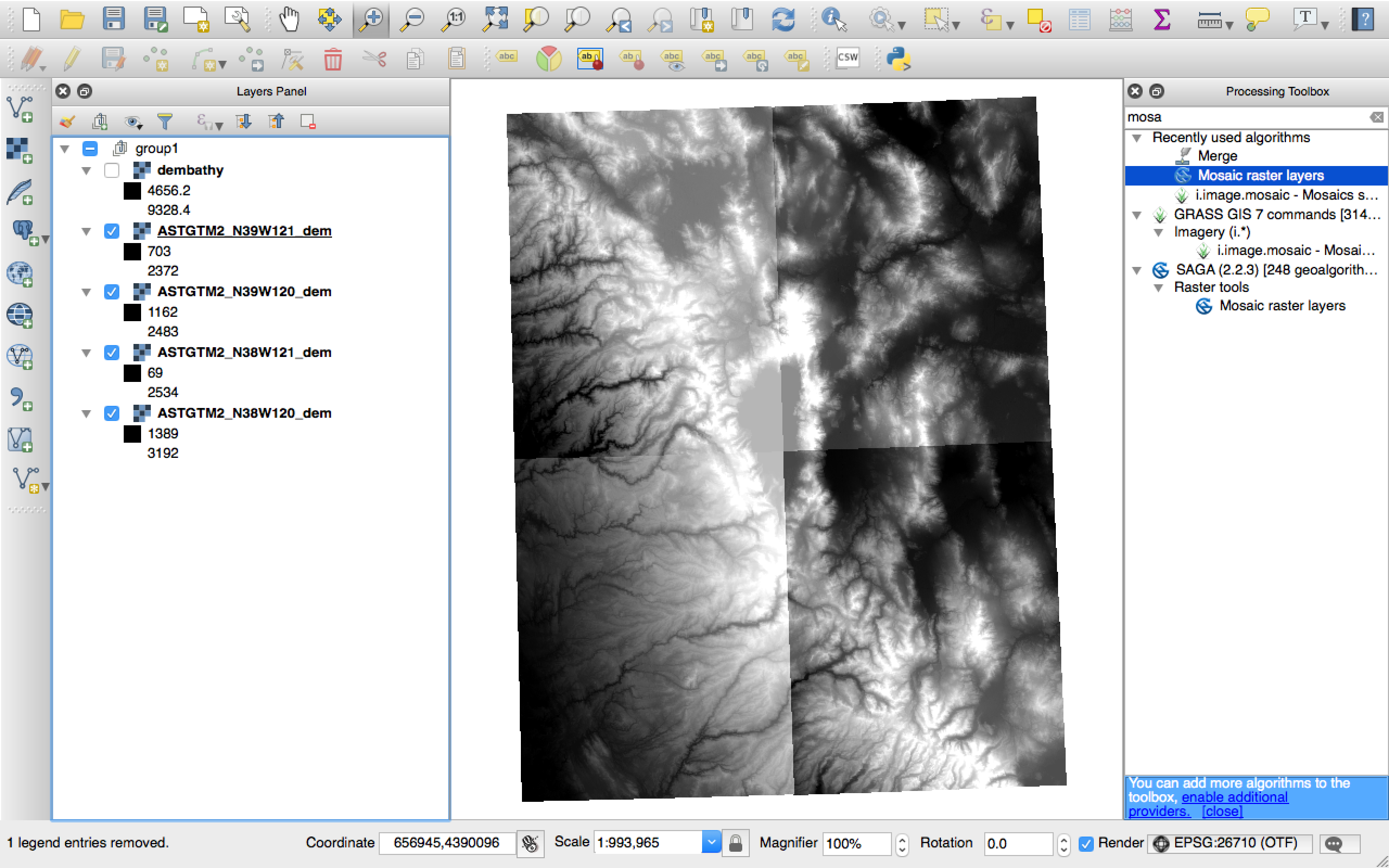Open the Python console icon
The height and width of the screenshot is (868, 1389).
899,59
